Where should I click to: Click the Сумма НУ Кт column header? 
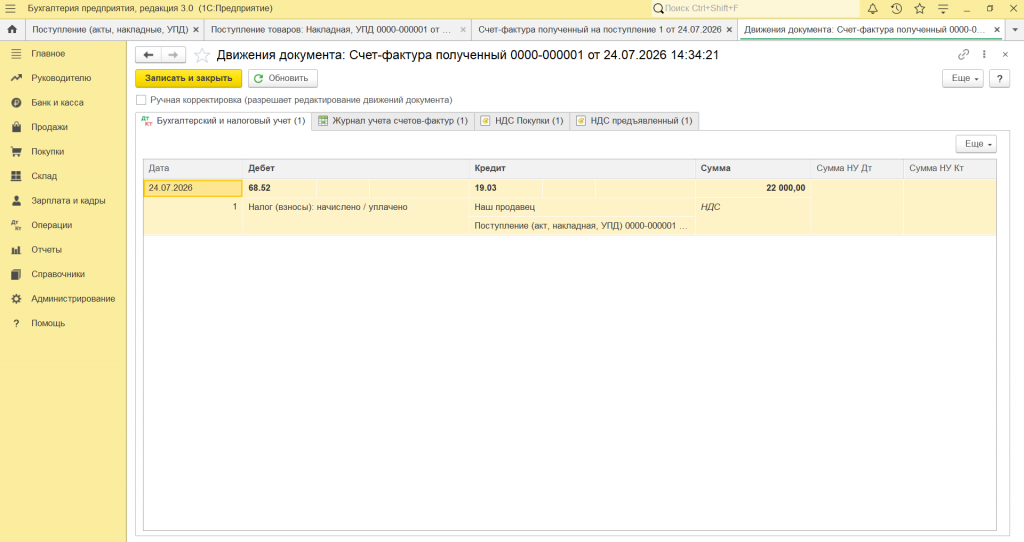point(950,168)
